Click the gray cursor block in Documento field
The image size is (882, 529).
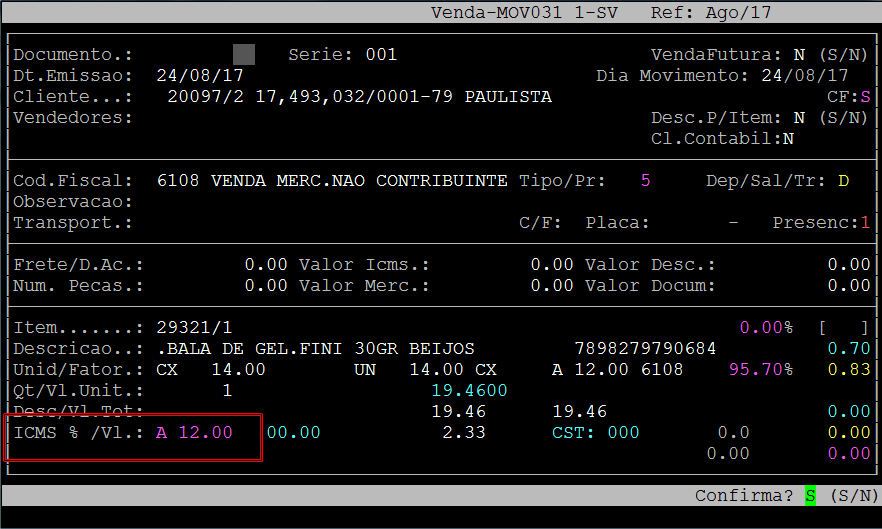[243, 54]
